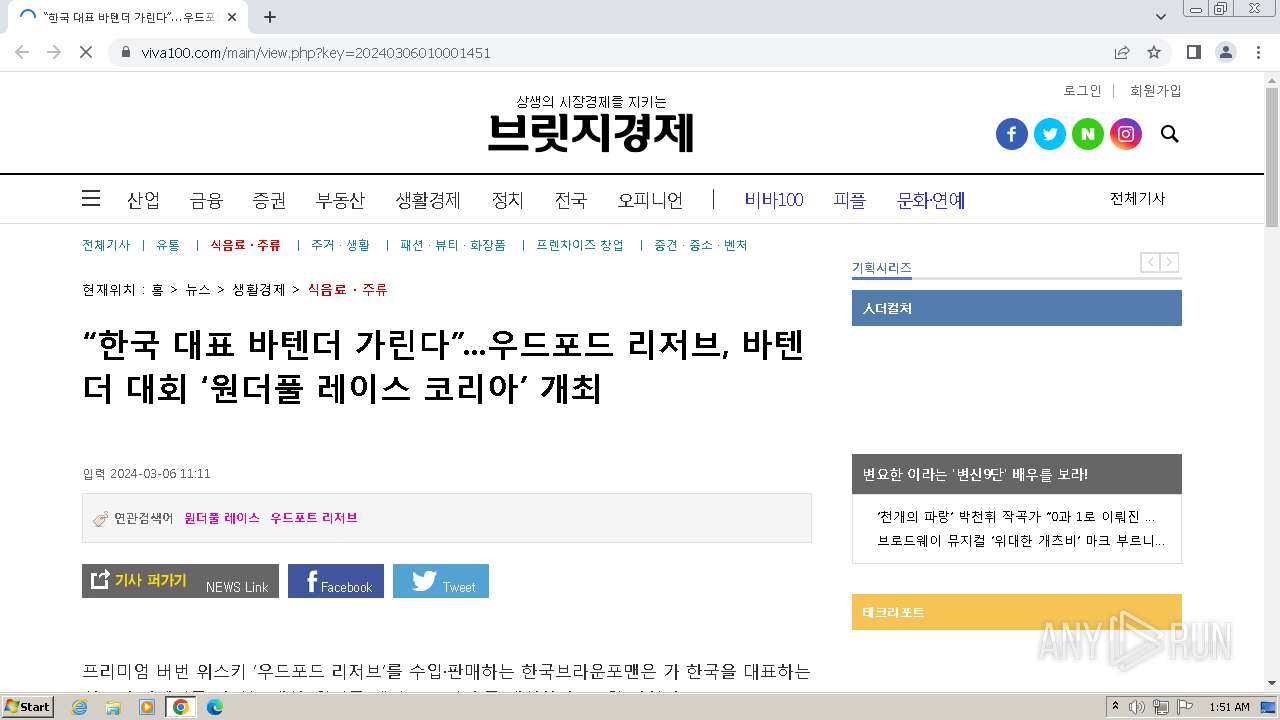Open related keyword 원더풀 레이스
The width and height of the screenshot is (1280, 720).
pyautogui.click(x=222, y=517)
